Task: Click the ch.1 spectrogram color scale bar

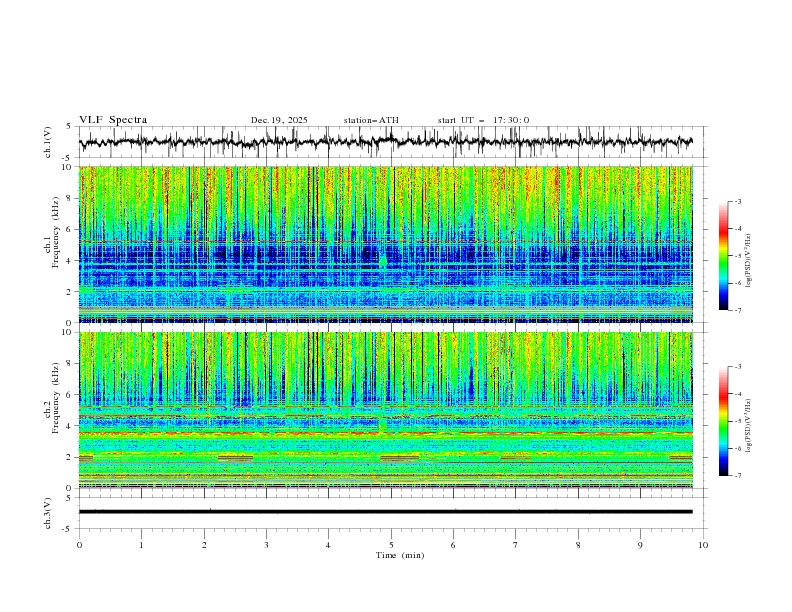Action: tap(724, 256)
